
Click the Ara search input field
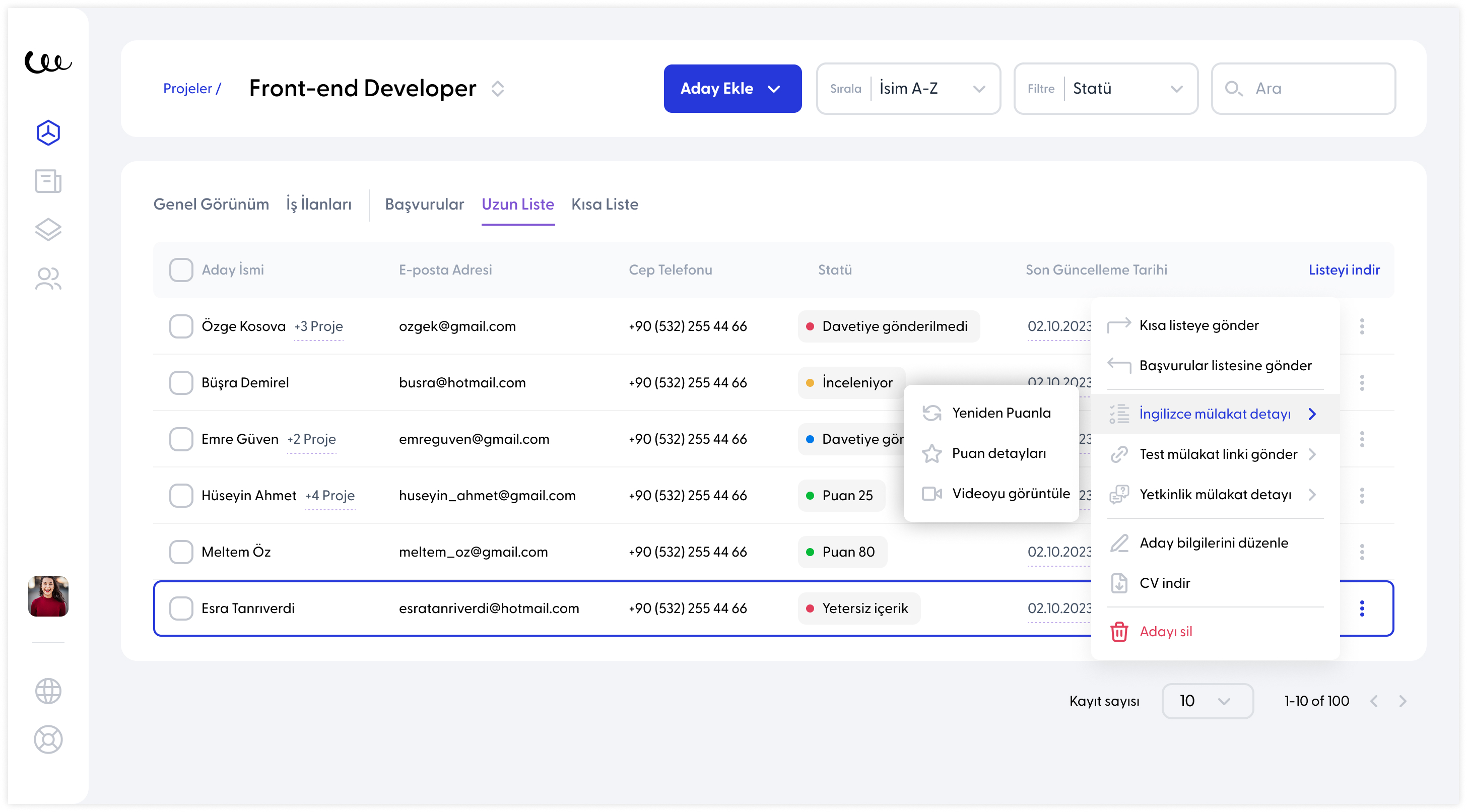point(1303,88)
